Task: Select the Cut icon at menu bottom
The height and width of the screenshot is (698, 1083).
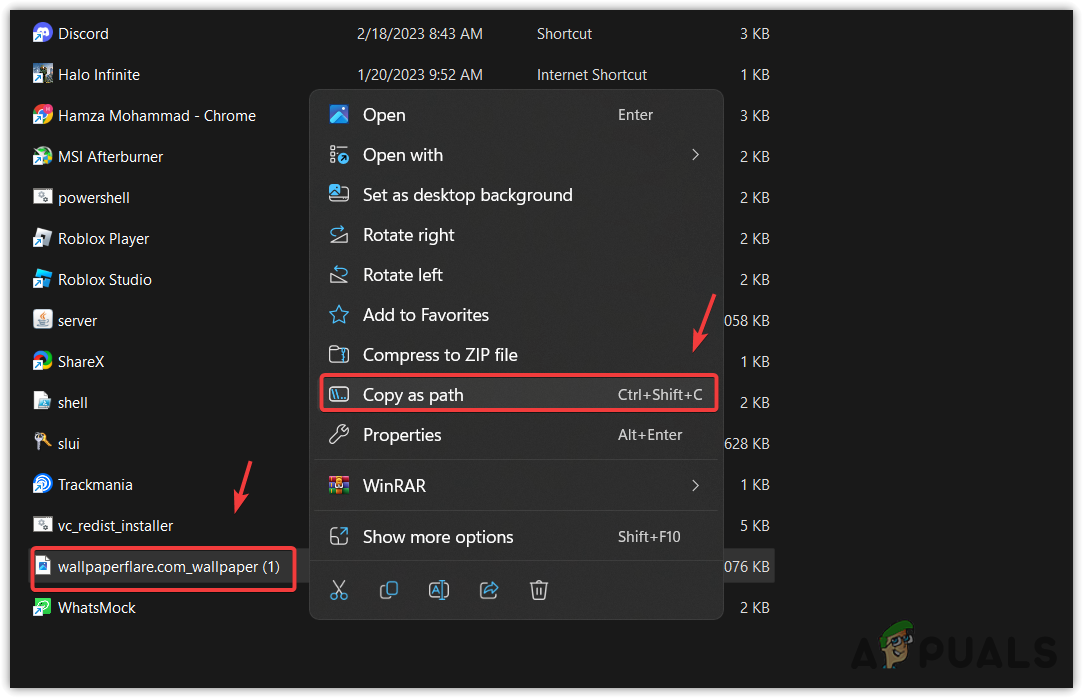Action: coord(339,590)
